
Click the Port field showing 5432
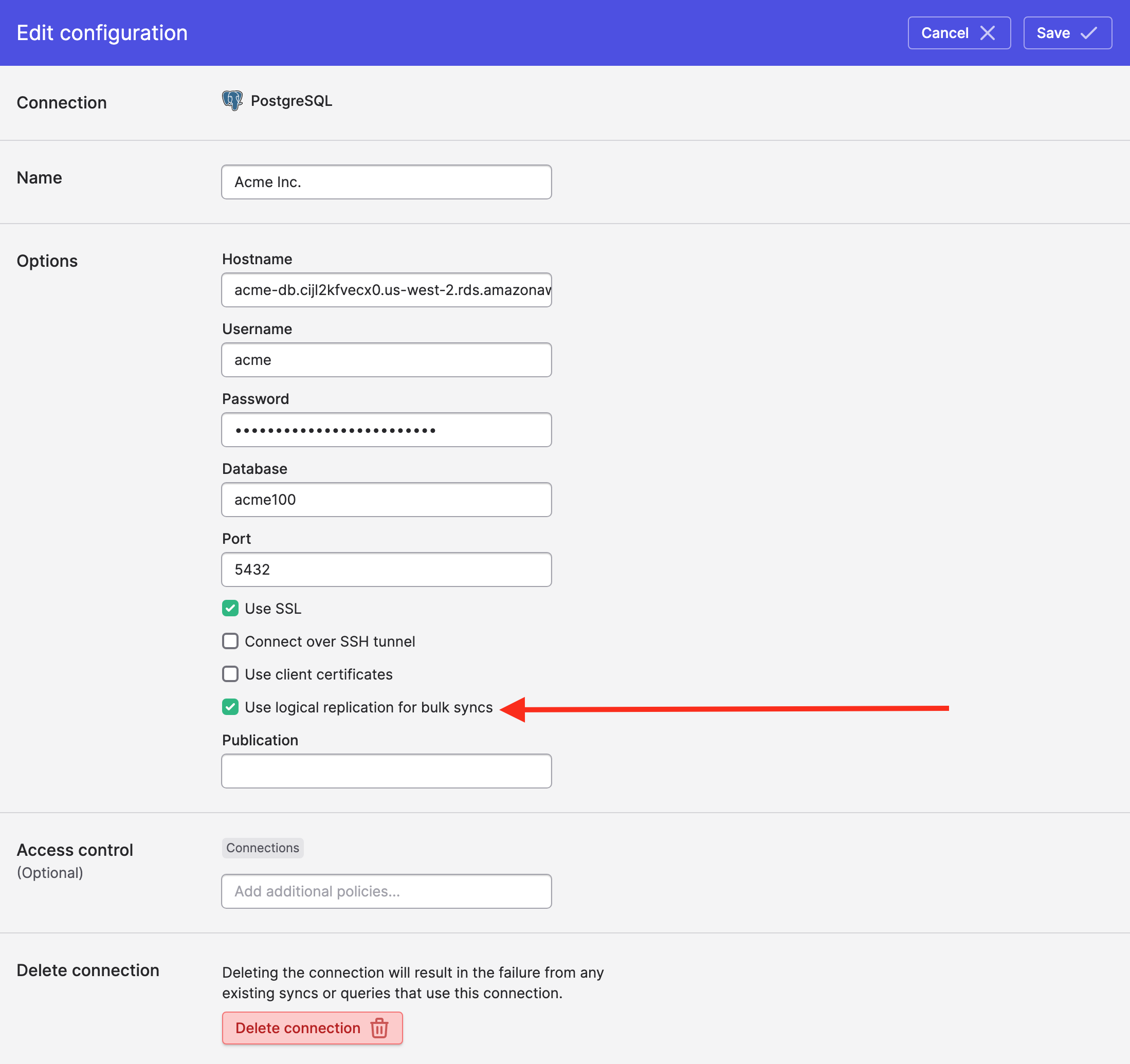[386, 570]
